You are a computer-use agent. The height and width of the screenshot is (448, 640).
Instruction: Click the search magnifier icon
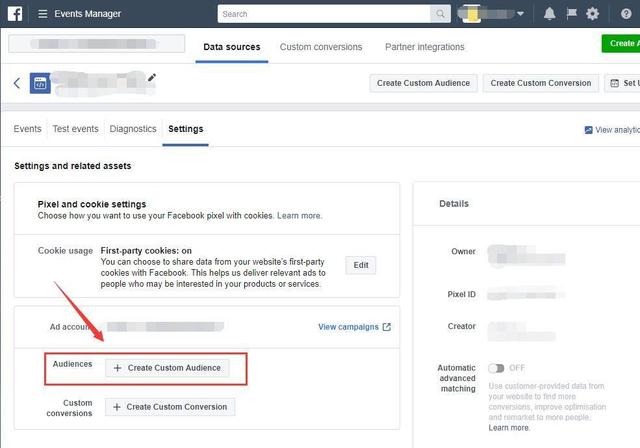tap(440, 14)
